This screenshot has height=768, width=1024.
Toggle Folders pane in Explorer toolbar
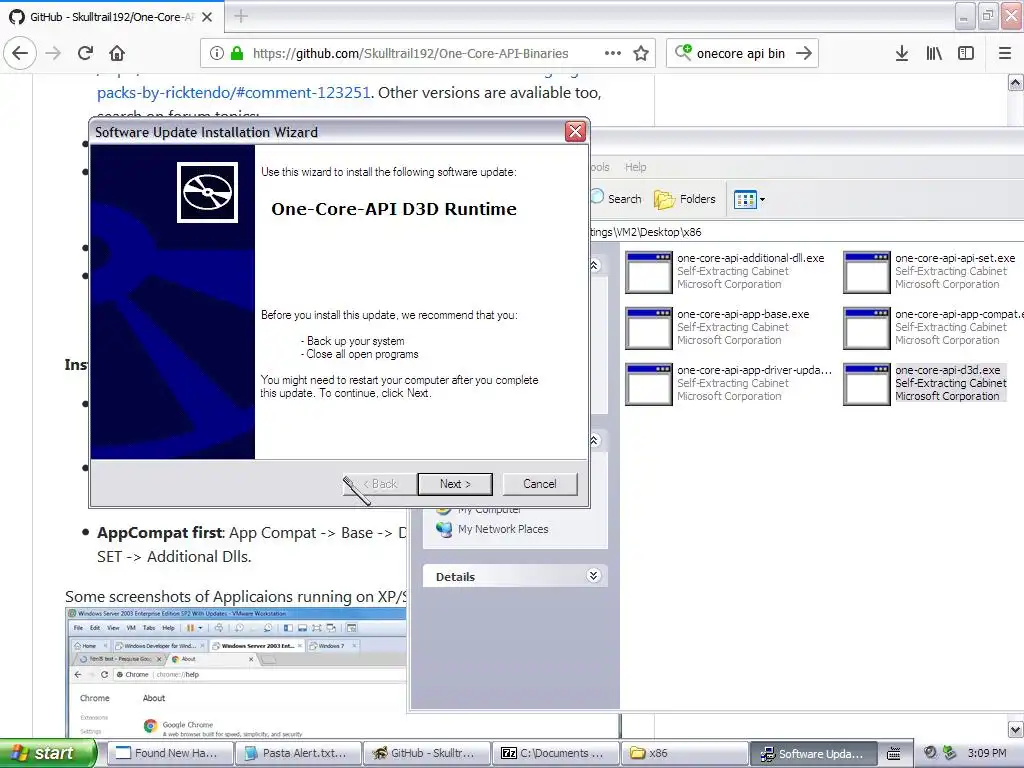[x=684, y=199]
